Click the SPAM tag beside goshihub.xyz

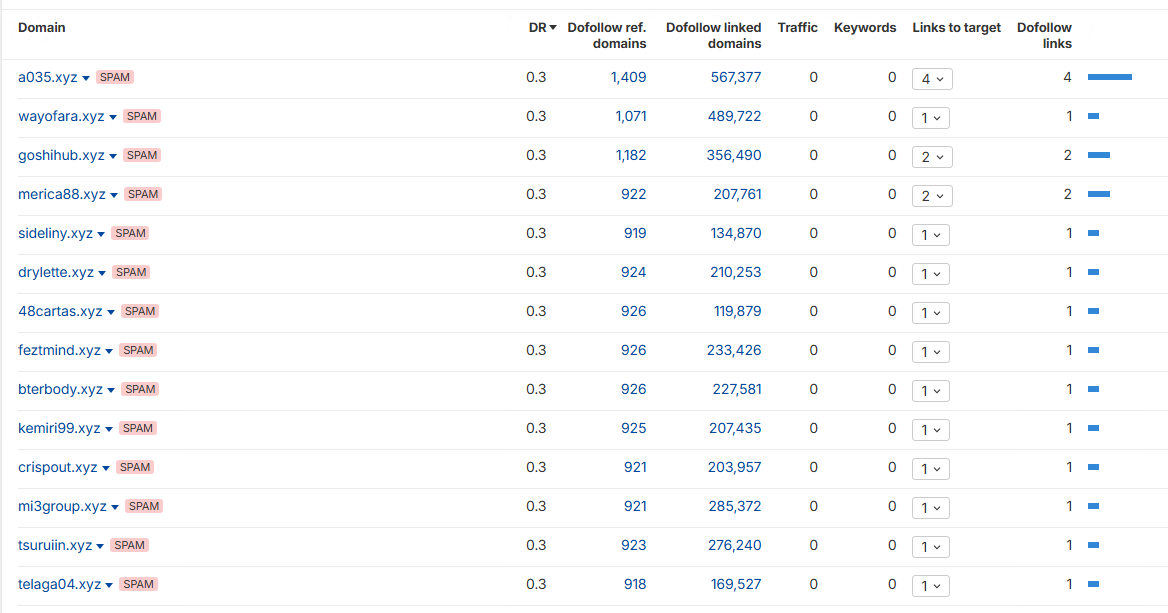(142, 155)
